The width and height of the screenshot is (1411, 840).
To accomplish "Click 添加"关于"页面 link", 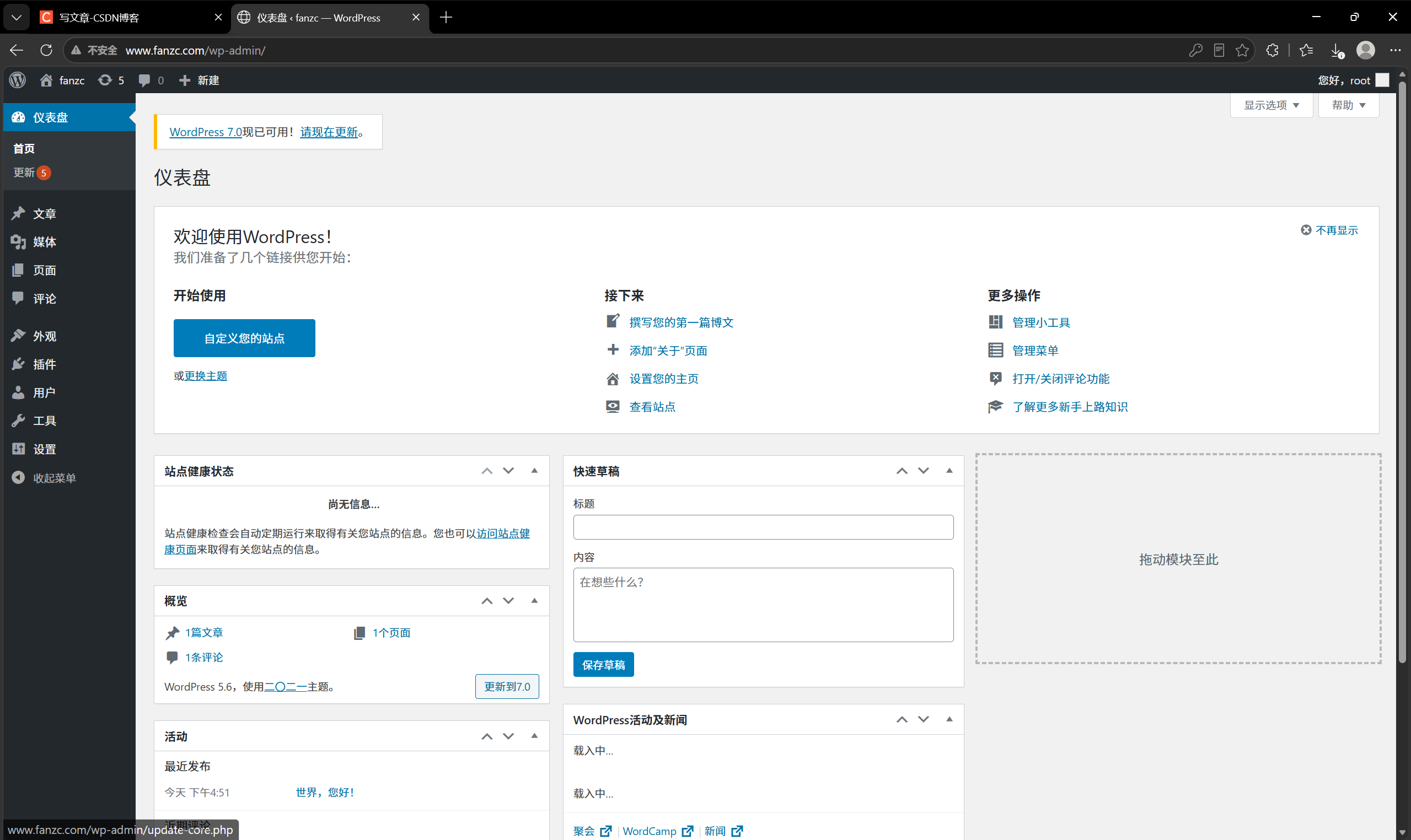I will point(668,351).
